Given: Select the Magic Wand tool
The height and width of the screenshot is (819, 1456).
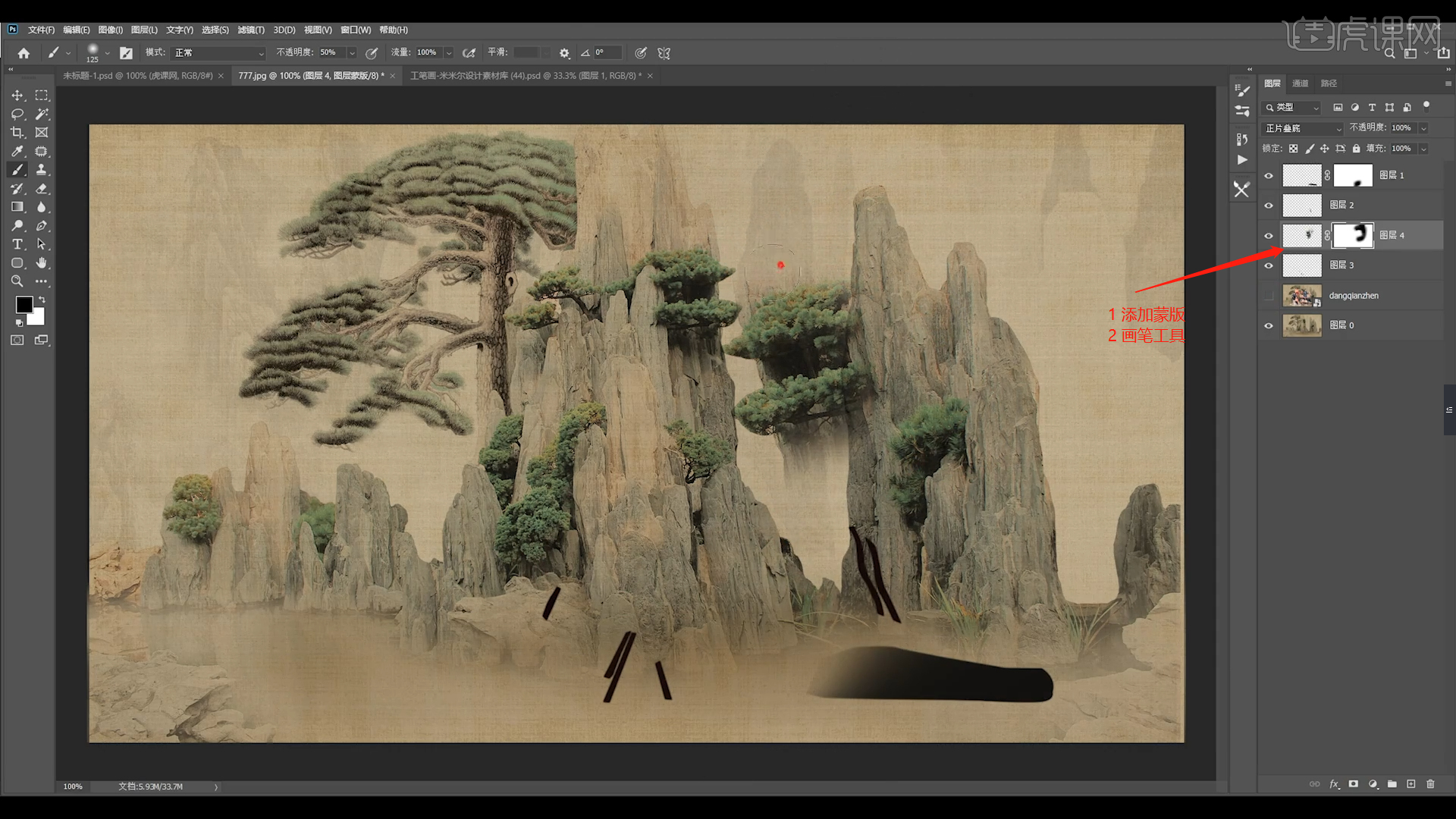Looking at the screenshot, I should click(x=42, y=114).
